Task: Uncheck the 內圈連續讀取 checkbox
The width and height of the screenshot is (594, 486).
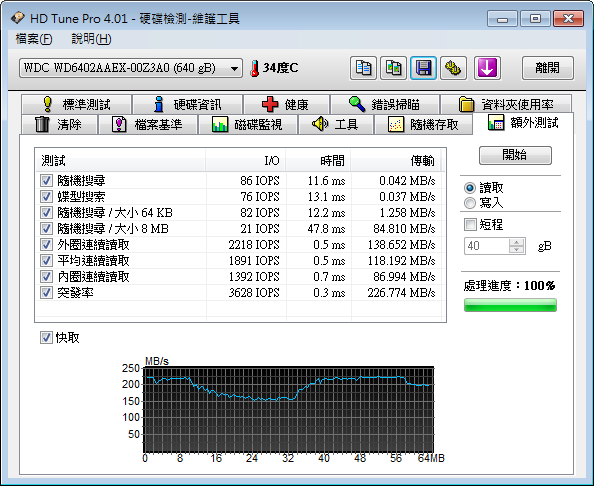Action: (x=46, y=277)
